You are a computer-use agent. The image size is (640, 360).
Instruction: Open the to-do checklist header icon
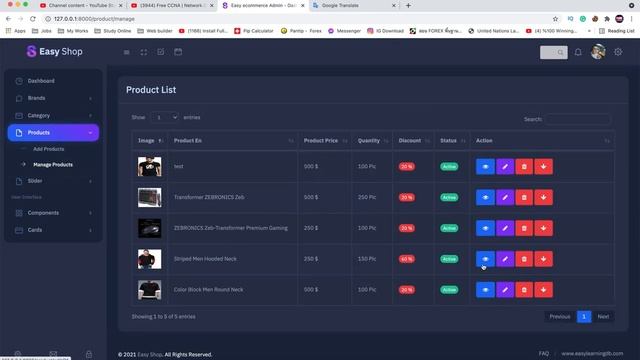(161, 52)
